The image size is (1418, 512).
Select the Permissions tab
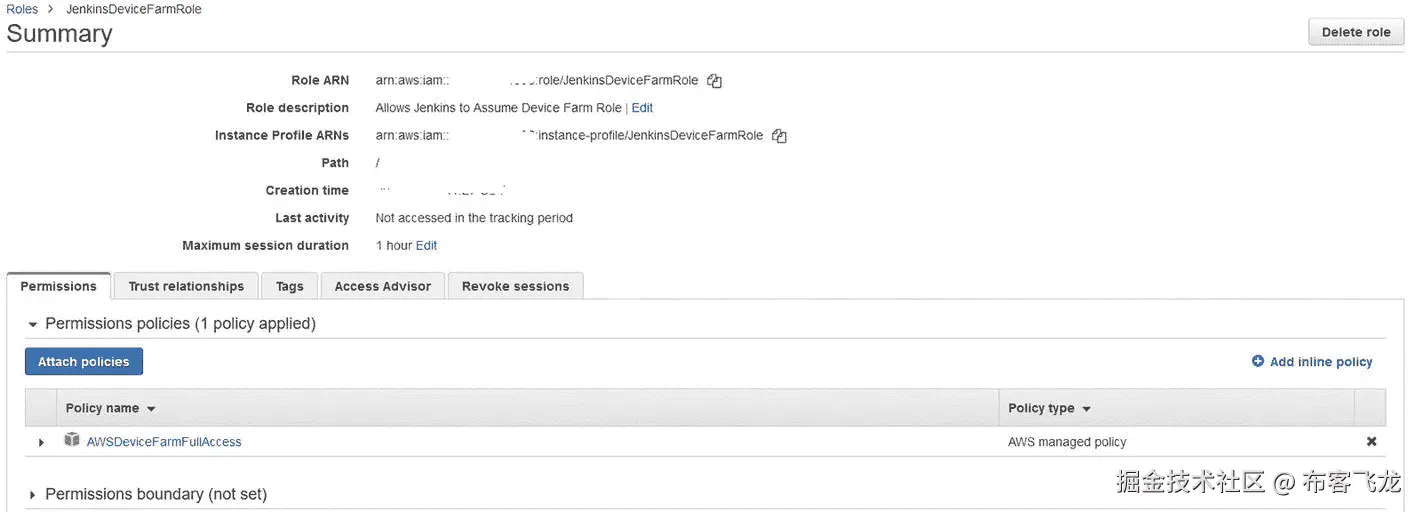59,286
